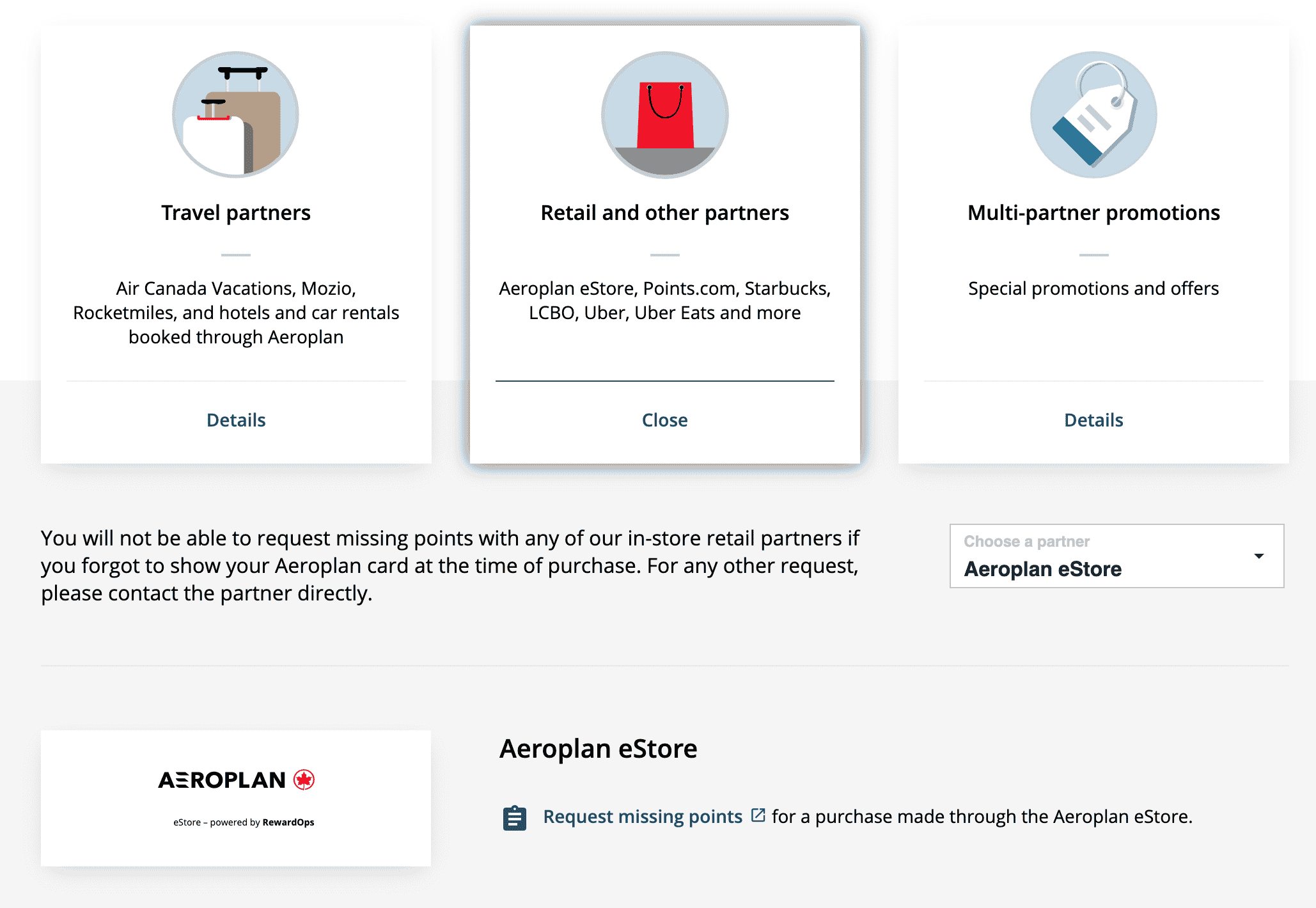This screenshot has height=908, width=1316.
Task: Click the clipboard icon beside Request missing points
Action: coord(515,818)
